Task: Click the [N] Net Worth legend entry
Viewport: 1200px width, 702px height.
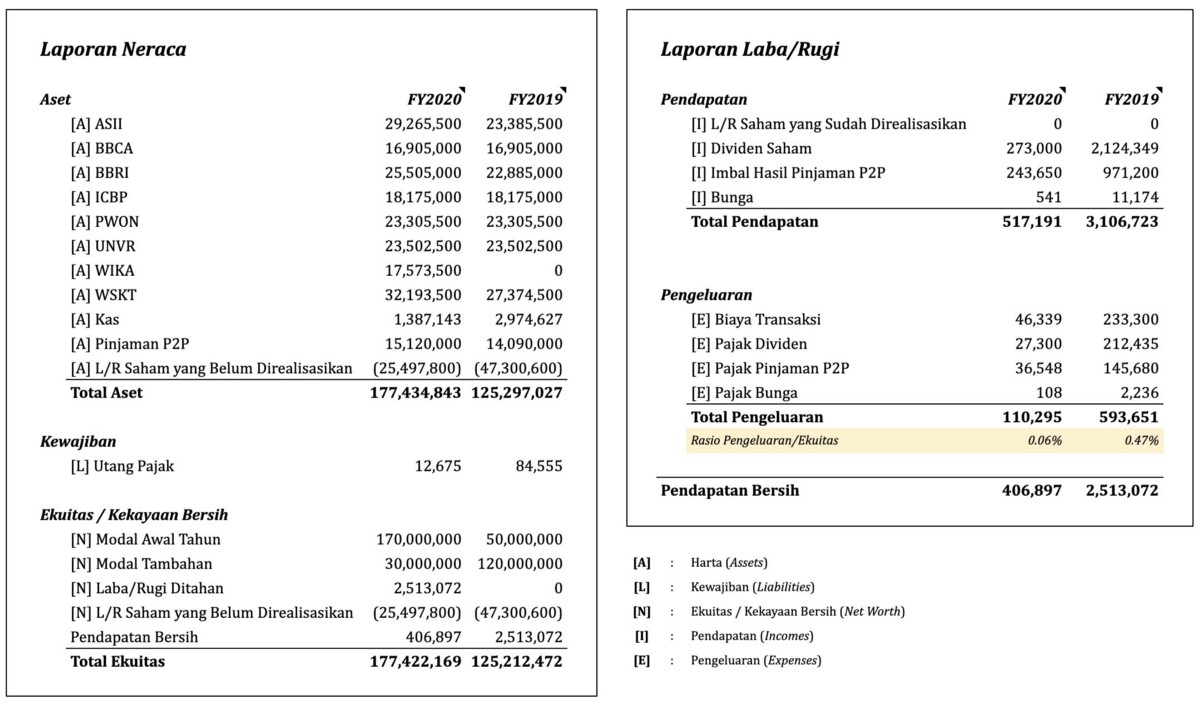Action: (x=797, y=611)
